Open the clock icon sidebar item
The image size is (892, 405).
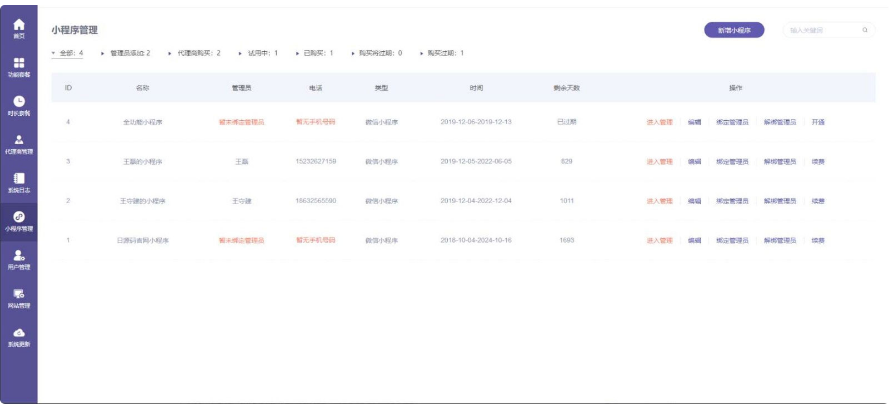(19, 104)
